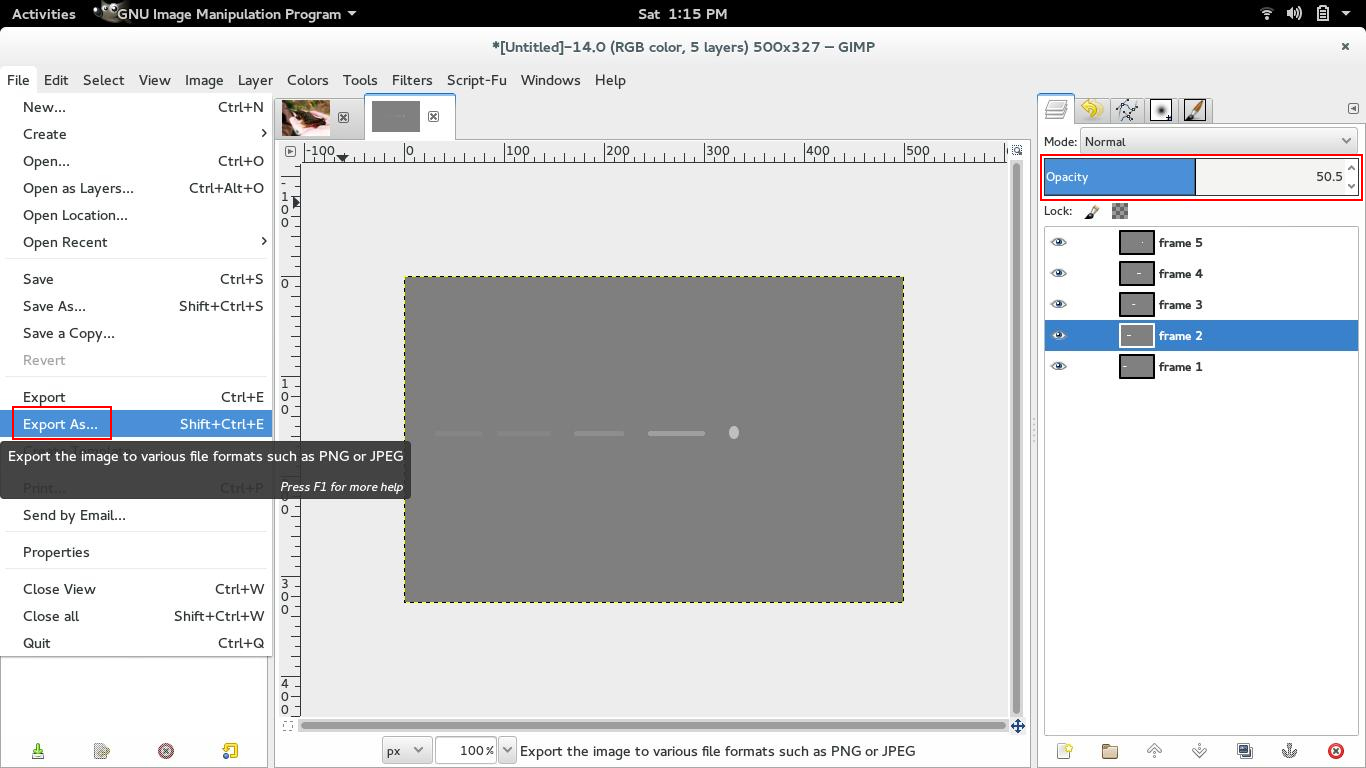Screen dimensions: 1366x768
Task: Duplicate the selected layer icon
Action: [x=1244, y=751]
